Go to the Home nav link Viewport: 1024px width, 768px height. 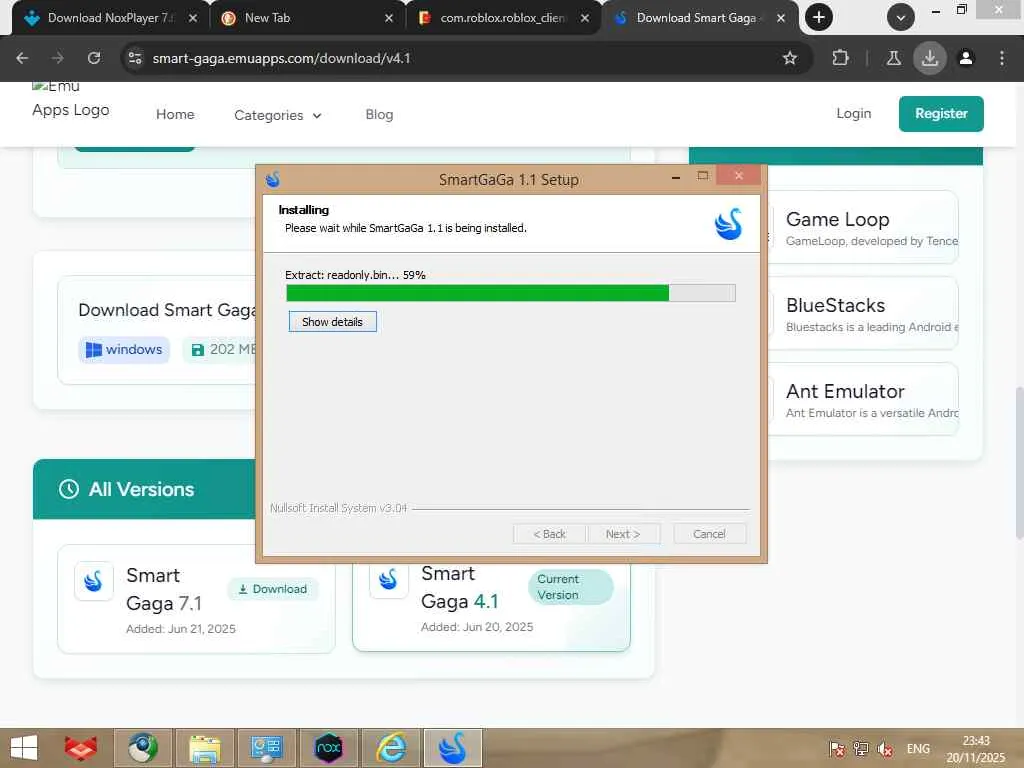(175, 114)
